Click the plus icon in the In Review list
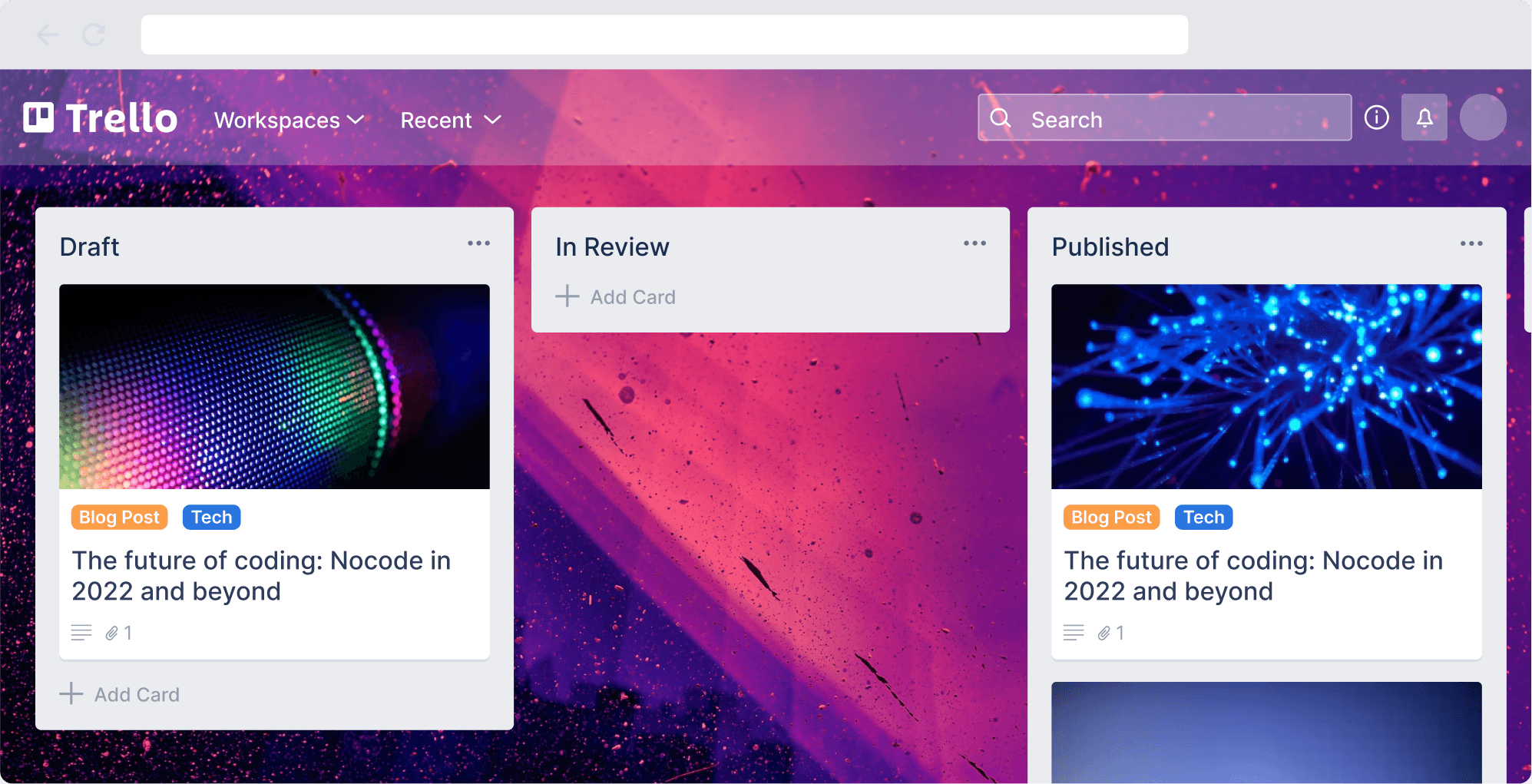The width and height of the screenshot is (1532, 784). coord(567,296)
